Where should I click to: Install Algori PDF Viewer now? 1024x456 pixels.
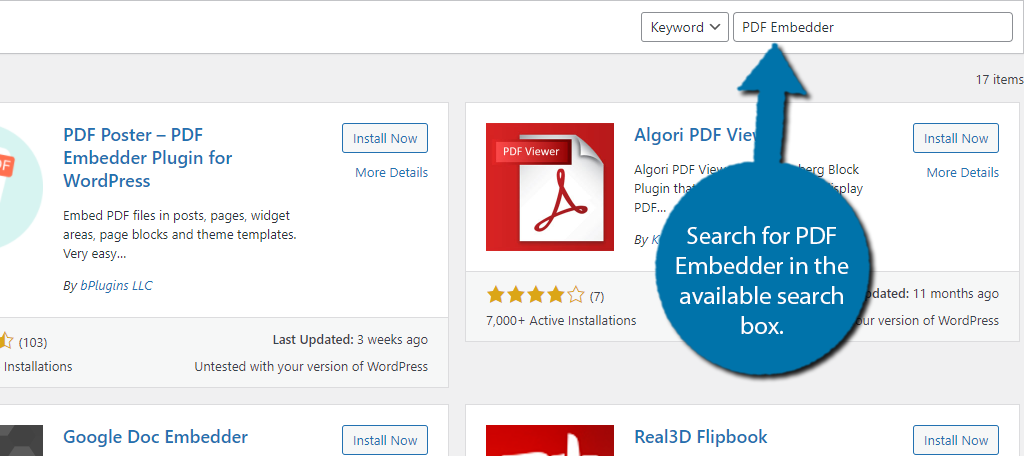click(x=955, y=138)
